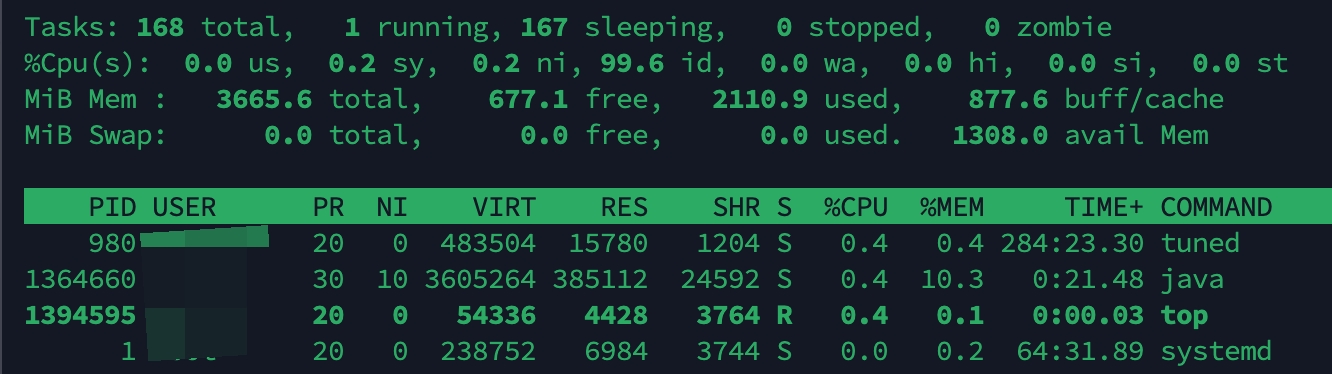1332x374 pixels.
Task: Click the 483504 VIRT value
Action: pyautogui.click(x=488, y=243)
